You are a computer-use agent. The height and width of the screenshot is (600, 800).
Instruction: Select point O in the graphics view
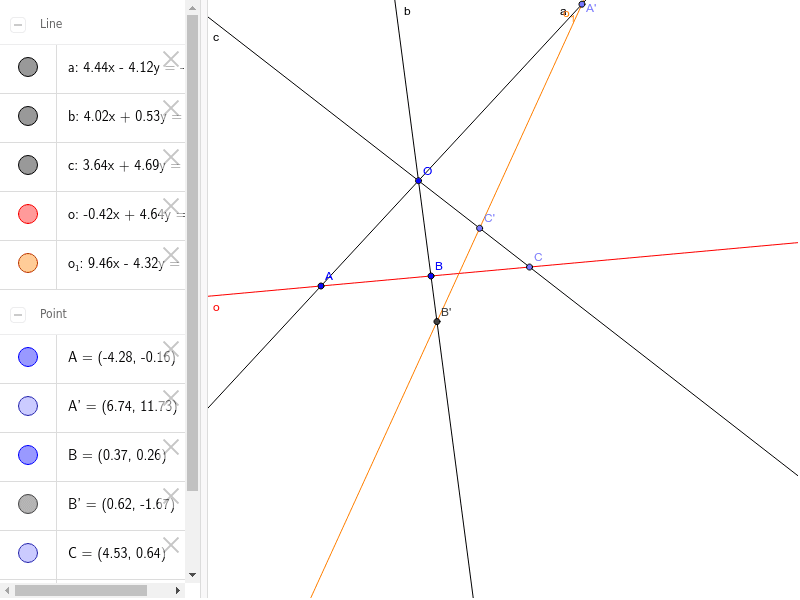click(x=418, y=181)
